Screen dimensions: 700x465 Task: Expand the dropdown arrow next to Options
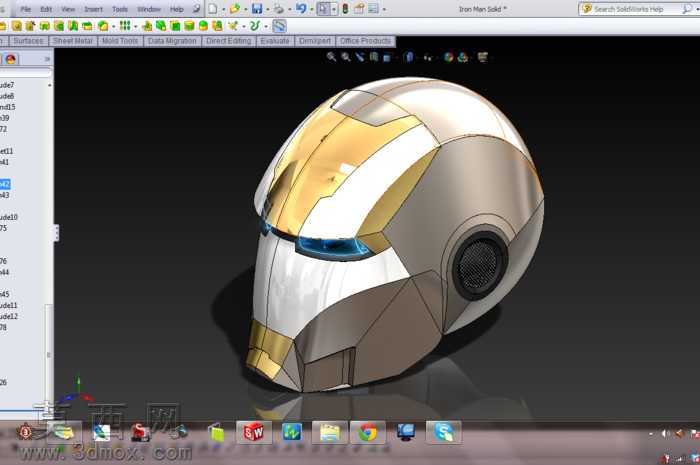(384, 9)
